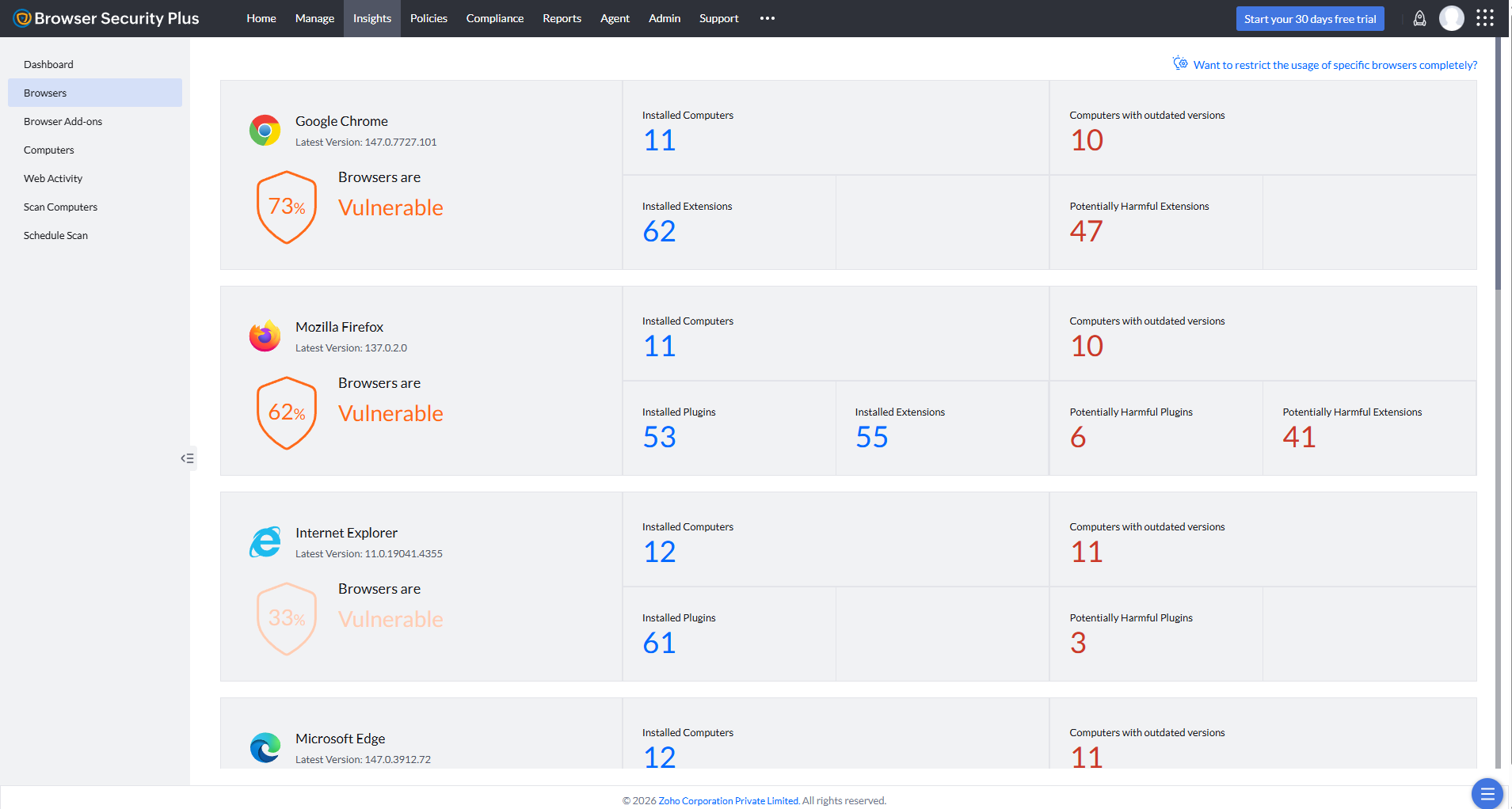This screenshot has width=1512, height=809.
Task: Open Schedule Scan in the sidebar
Action: (x=95, y=235)
